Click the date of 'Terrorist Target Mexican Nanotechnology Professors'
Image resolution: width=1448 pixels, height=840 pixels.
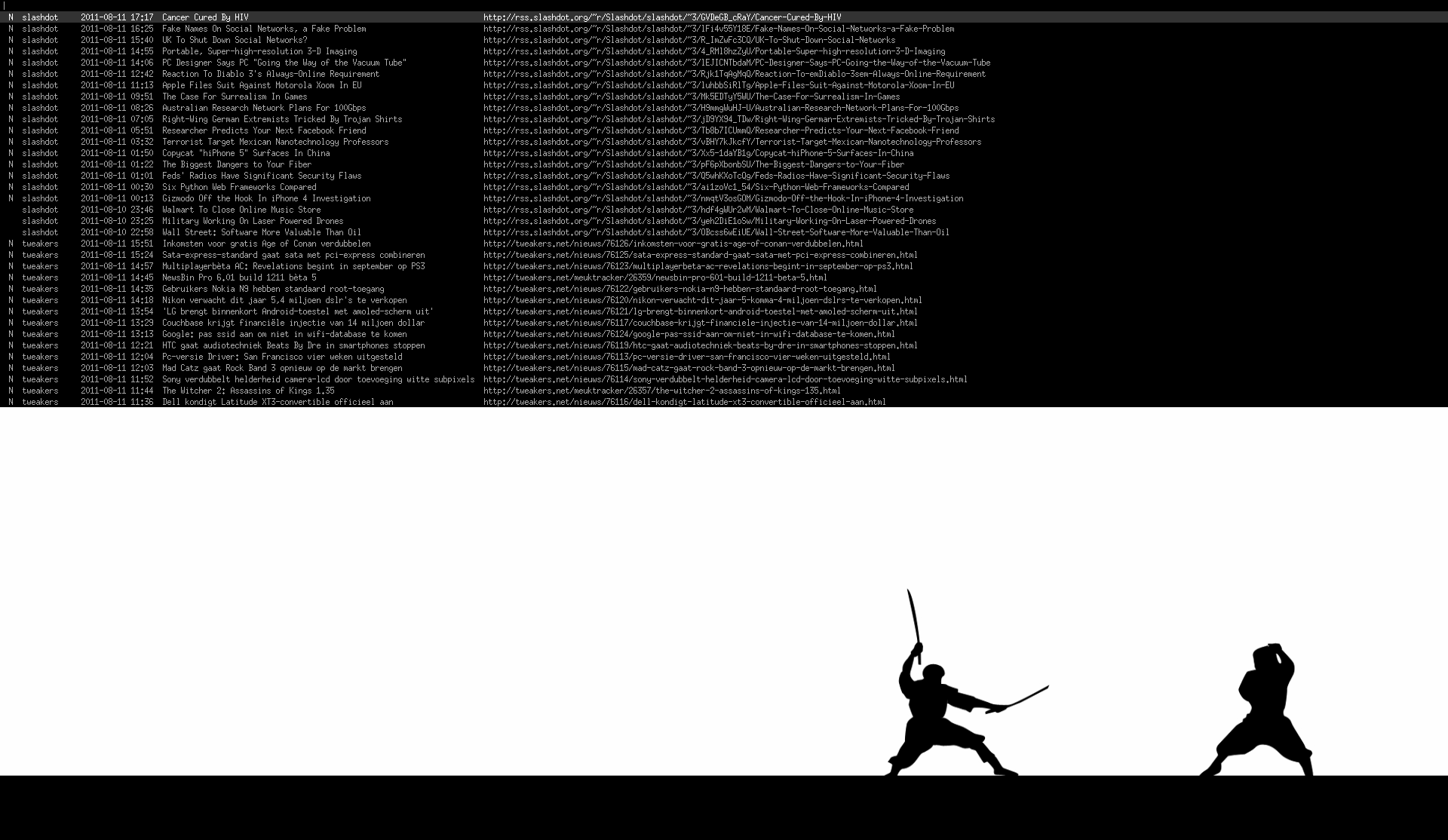point(117,142)
